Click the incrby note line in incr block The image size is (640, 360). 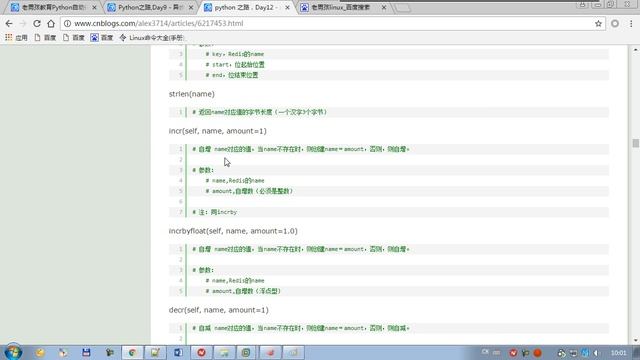[x=215, y=212]
